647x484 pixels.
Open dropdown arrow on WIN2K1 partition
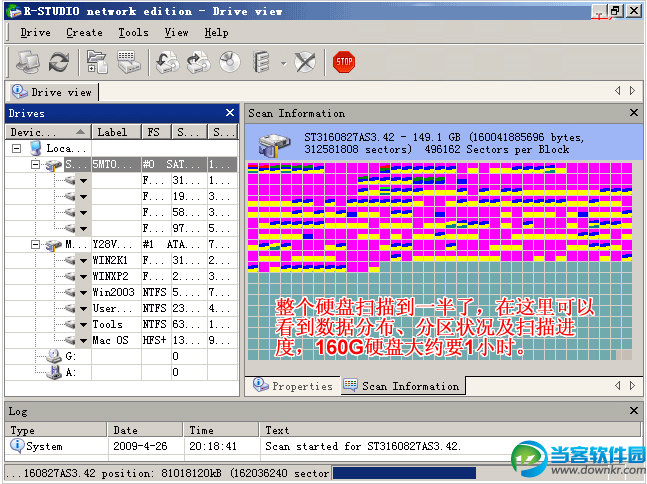point(83,261)
